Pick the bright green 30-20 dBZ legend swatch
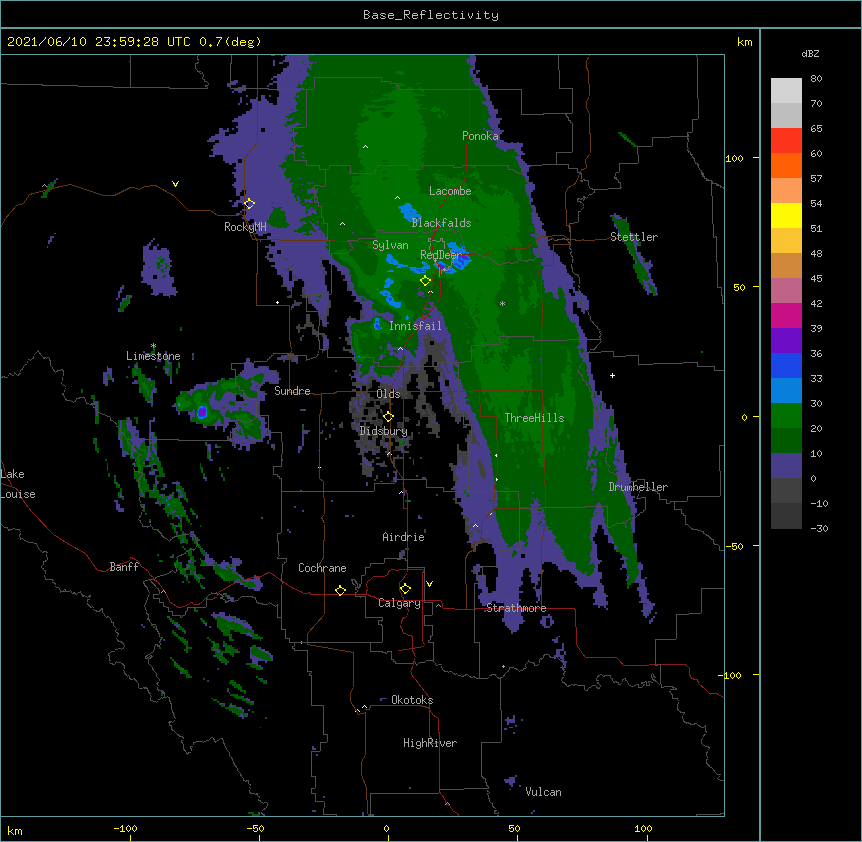862x842 pixels. (x=786, y=416)
